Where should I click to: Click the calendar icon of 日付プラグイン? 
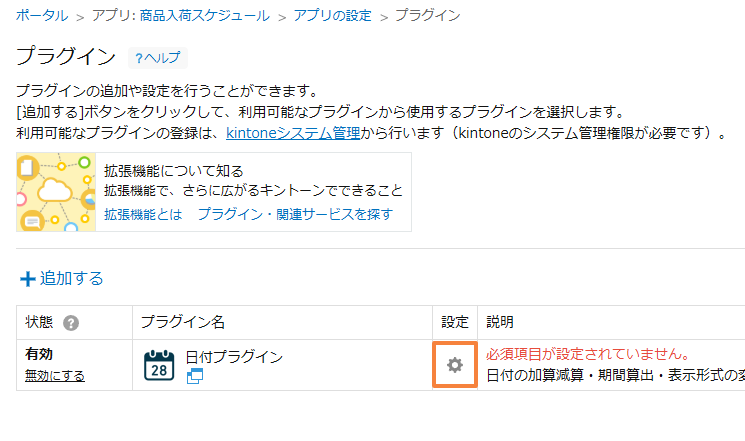coord(159,365)
